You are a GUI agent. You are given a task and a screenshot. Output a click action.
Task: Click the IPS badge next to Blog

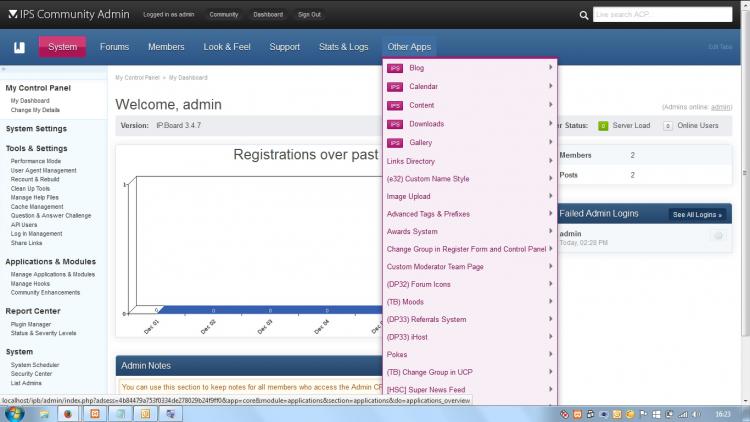(x=395, y=68)
